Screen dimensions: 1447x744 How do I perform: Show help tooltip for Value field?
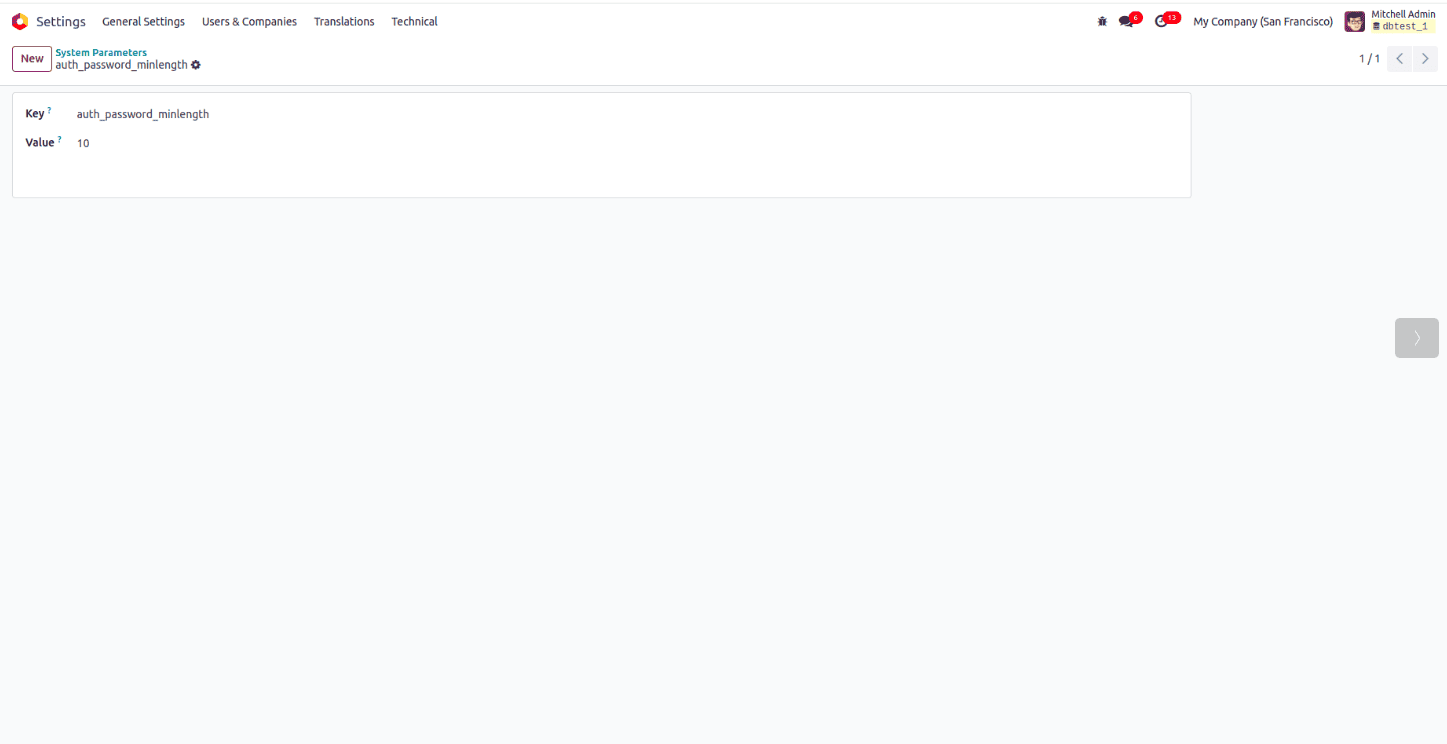(x=59, y=139)
